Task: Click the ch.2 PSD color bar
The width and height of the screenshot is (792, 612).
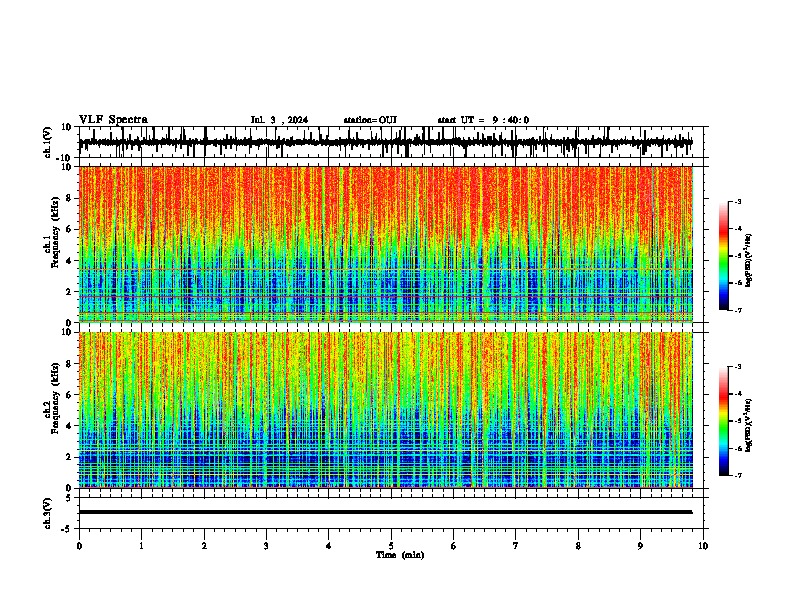Action: (x=723, y=421)
